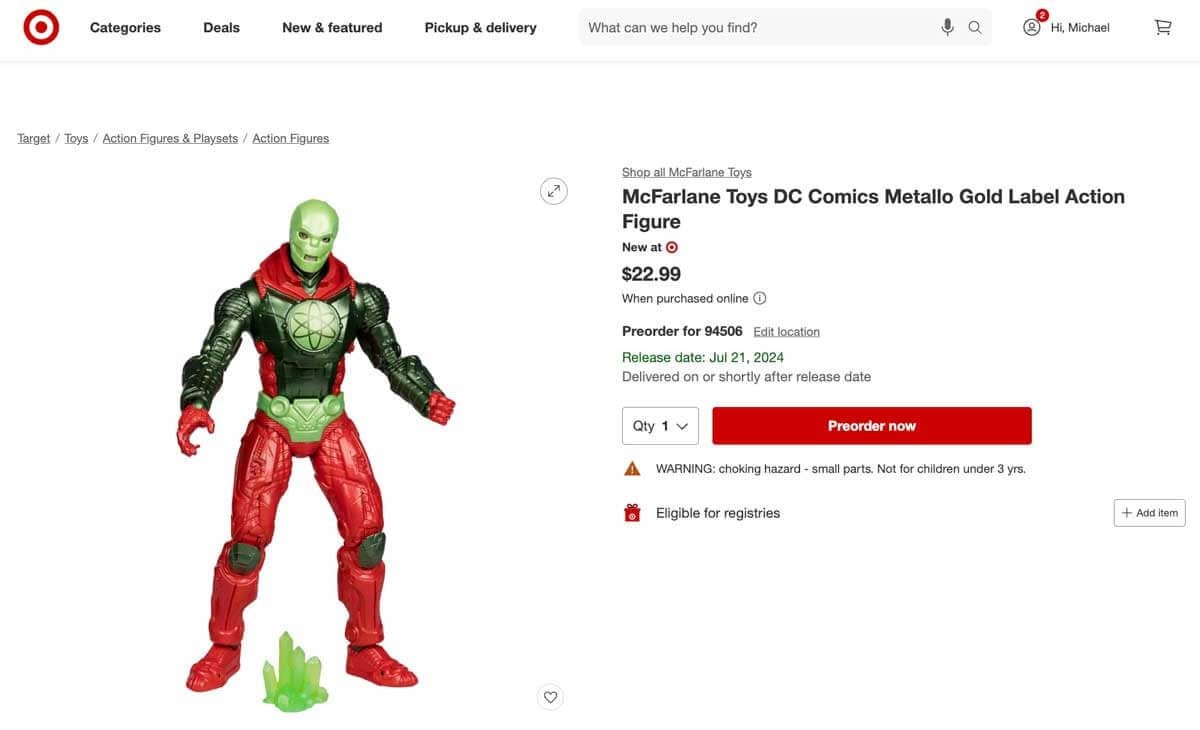Click the registry gift box icon
The image size is (1200, 730).
pyautogui.click(x=631, y=512)
